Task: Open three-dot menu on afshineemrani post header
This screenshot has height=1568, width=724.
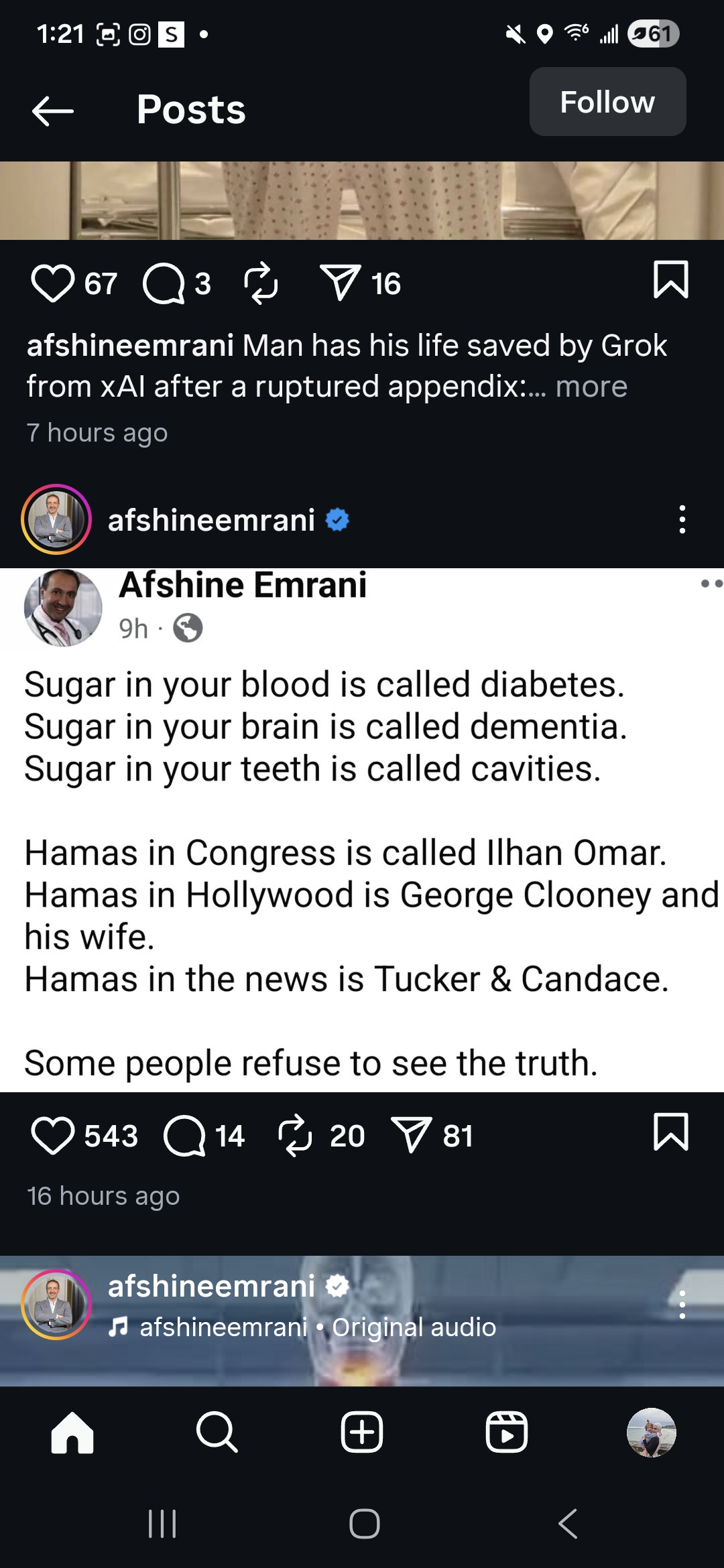Action: (x=682, y=519)
